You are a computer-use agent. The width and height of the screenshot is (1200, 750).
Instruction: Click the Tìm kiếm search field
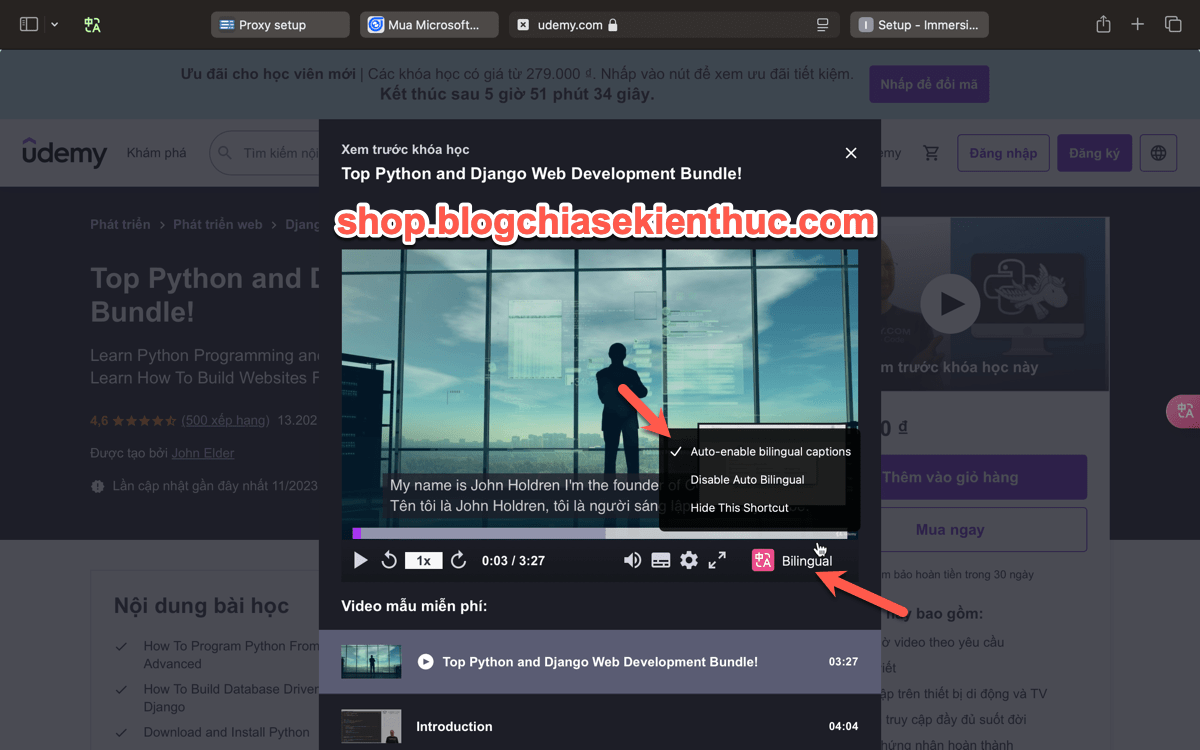click(x=265, y=153)
